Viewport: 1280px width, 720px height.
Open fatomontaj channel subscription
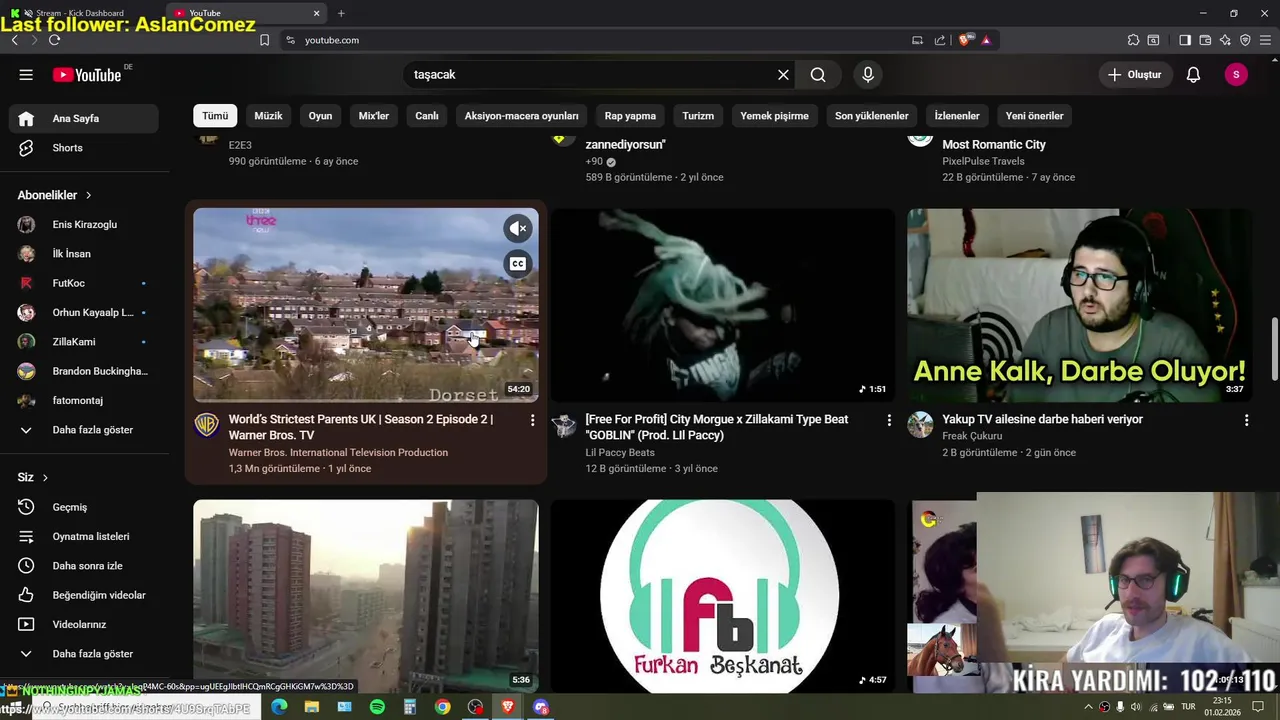point(84,401)
